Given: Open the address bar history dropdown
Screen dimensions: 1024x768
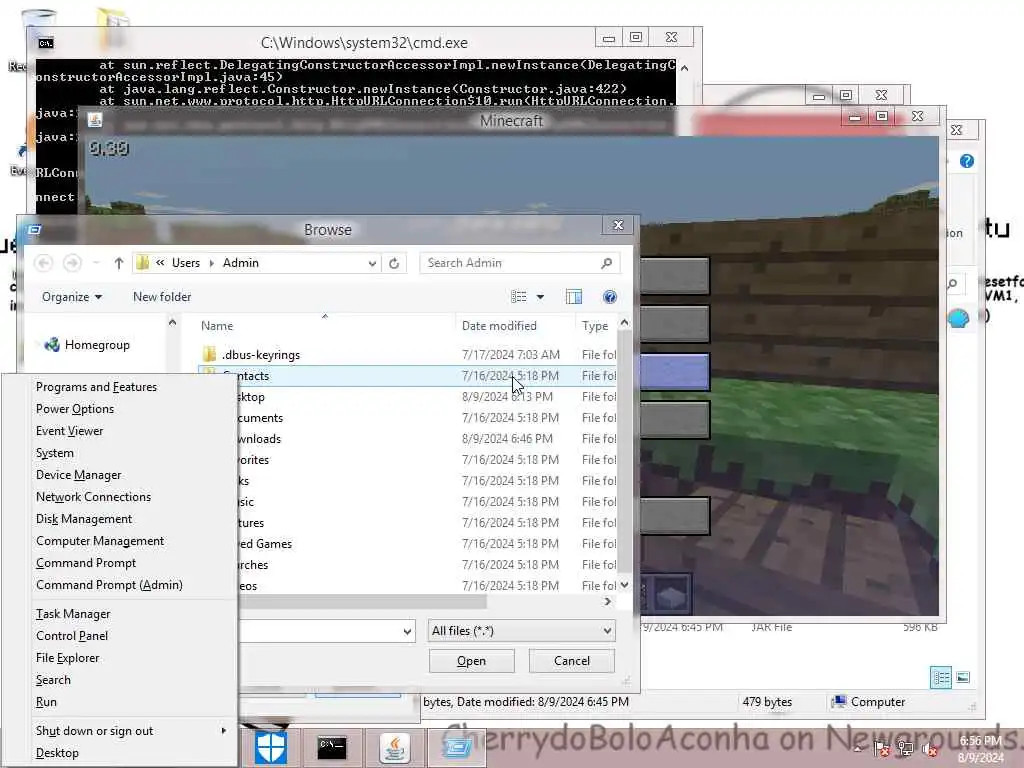Looking at the screenshot, I should pyautogui.click(x=372, y=263).
